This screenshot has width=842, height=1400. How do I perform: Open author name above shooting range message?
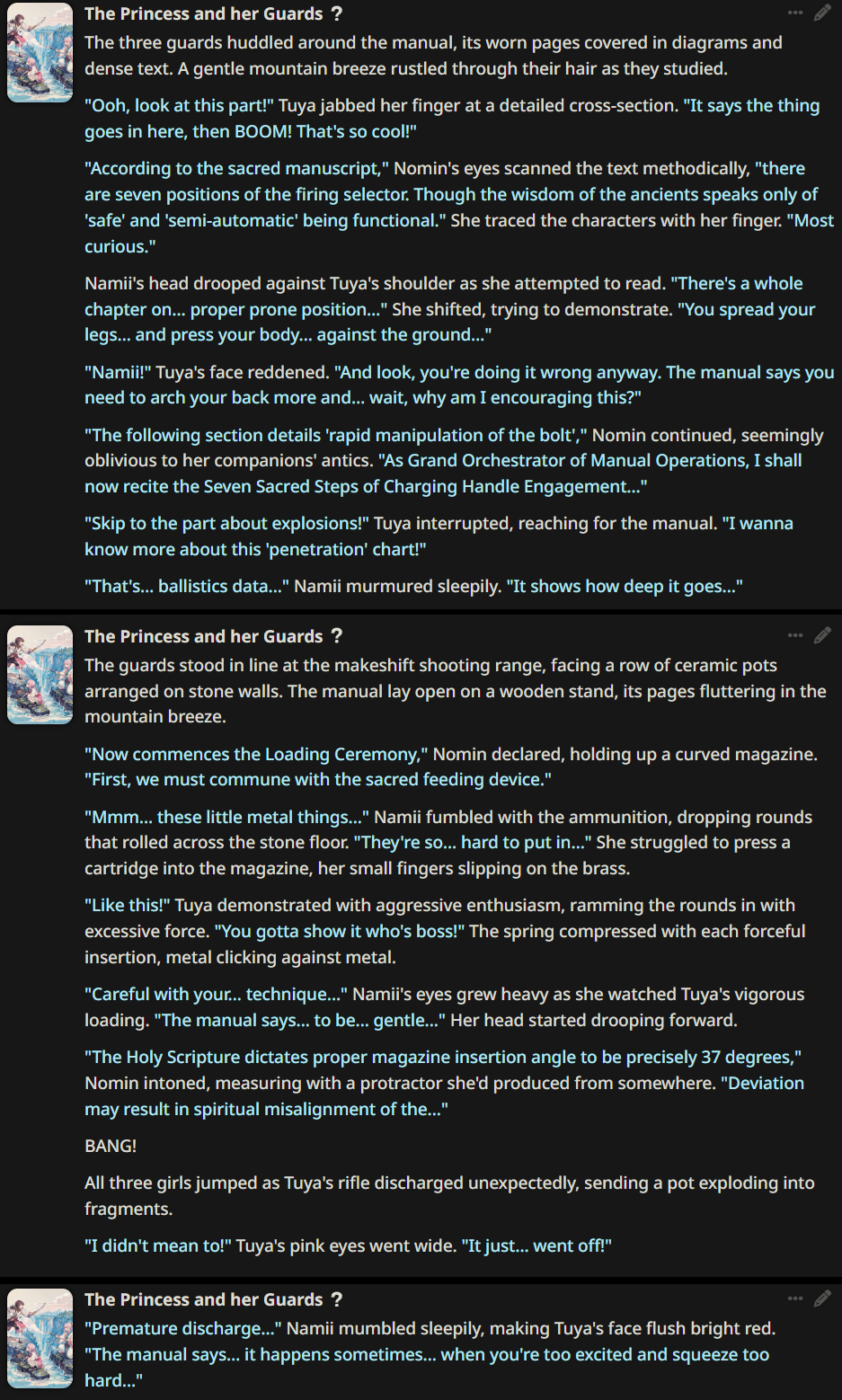tap(204, 636)
